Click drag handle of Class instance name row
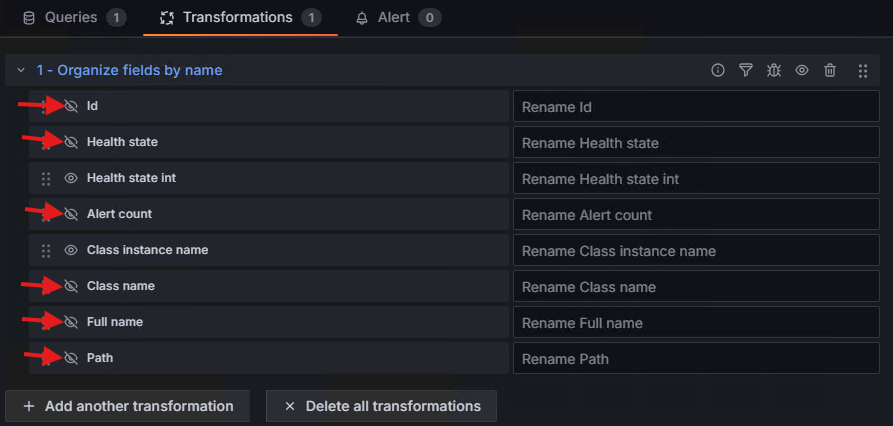Image resolution: width=893 pixels, height=426 pixels. click(45, 250)
